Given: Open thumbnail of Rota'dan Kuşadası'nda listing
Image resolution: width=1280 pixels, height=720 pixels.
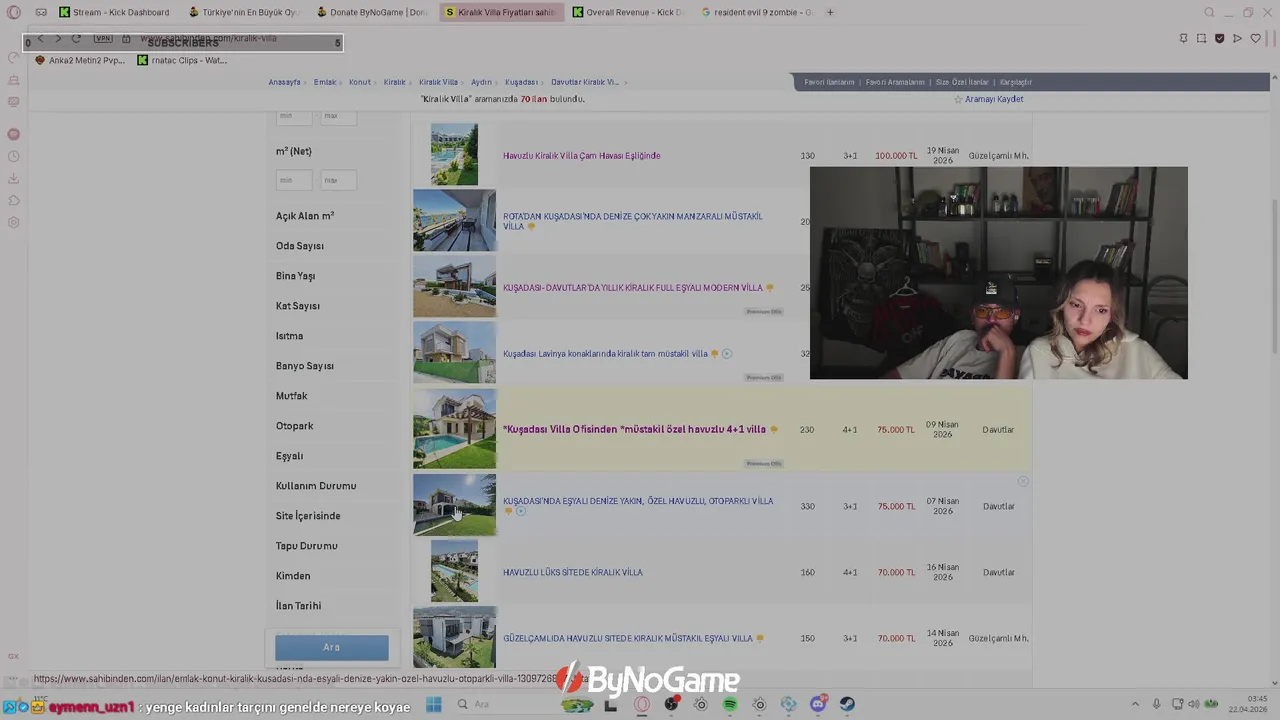Looking at the screenshot, I should 454,220.
